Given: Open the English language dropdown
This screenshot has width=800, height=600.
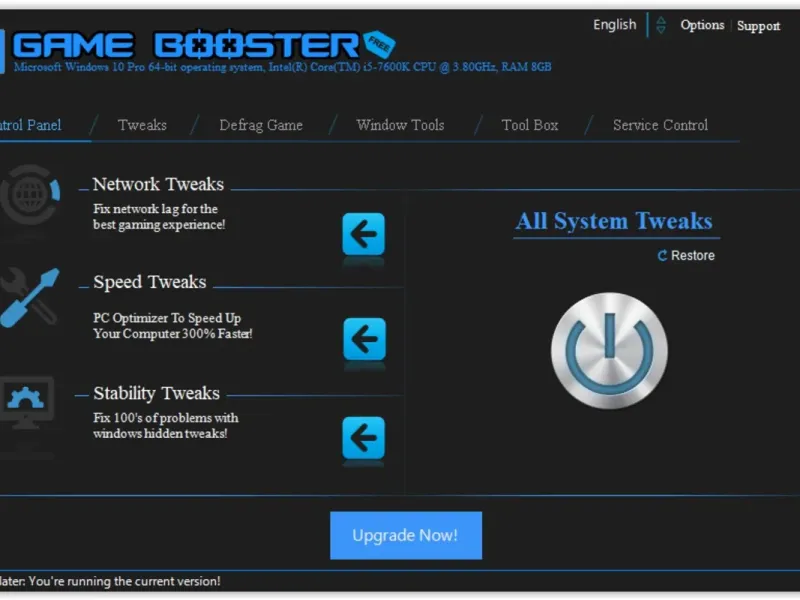Looking at the screenshot, I should (x=614, y=24).
